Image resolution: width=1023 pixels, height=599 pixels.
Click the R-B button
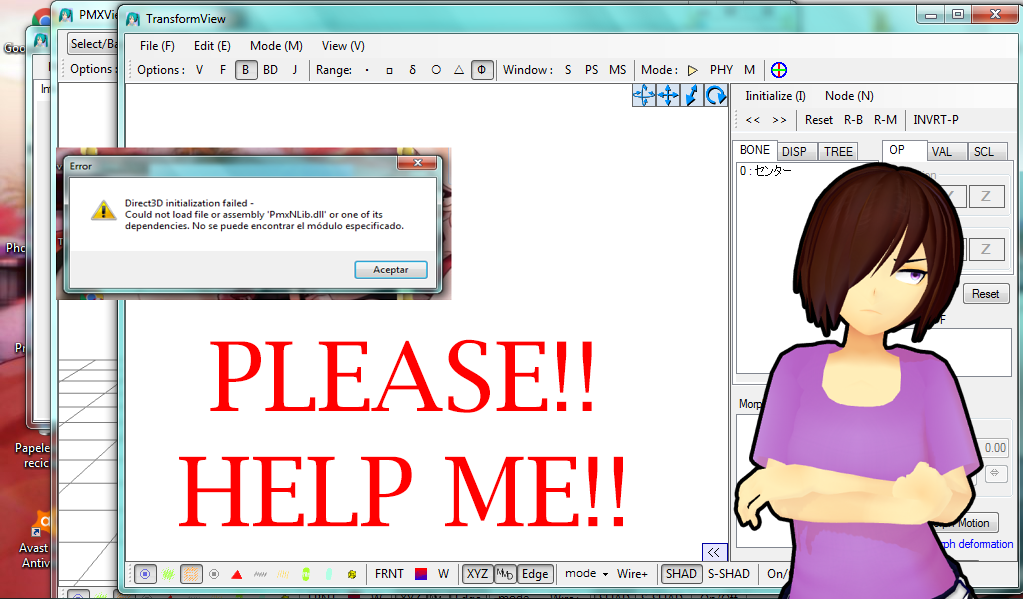853,120
